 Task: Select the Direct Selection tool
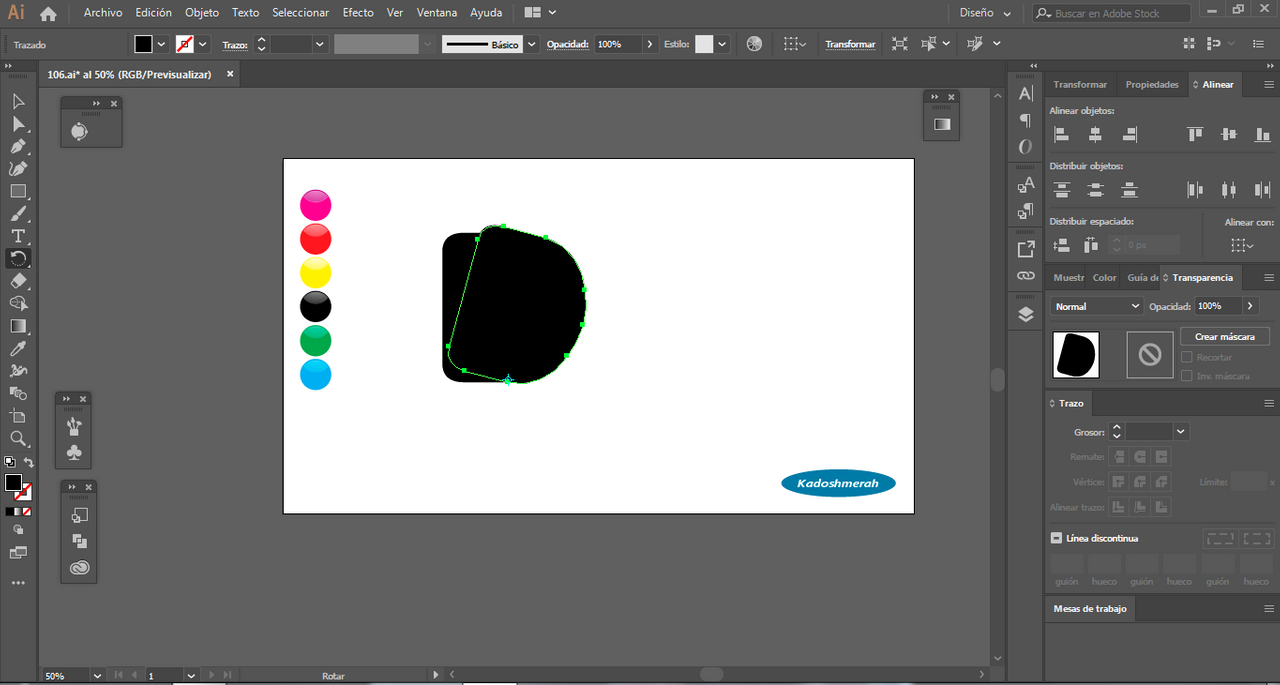point(18,124)
